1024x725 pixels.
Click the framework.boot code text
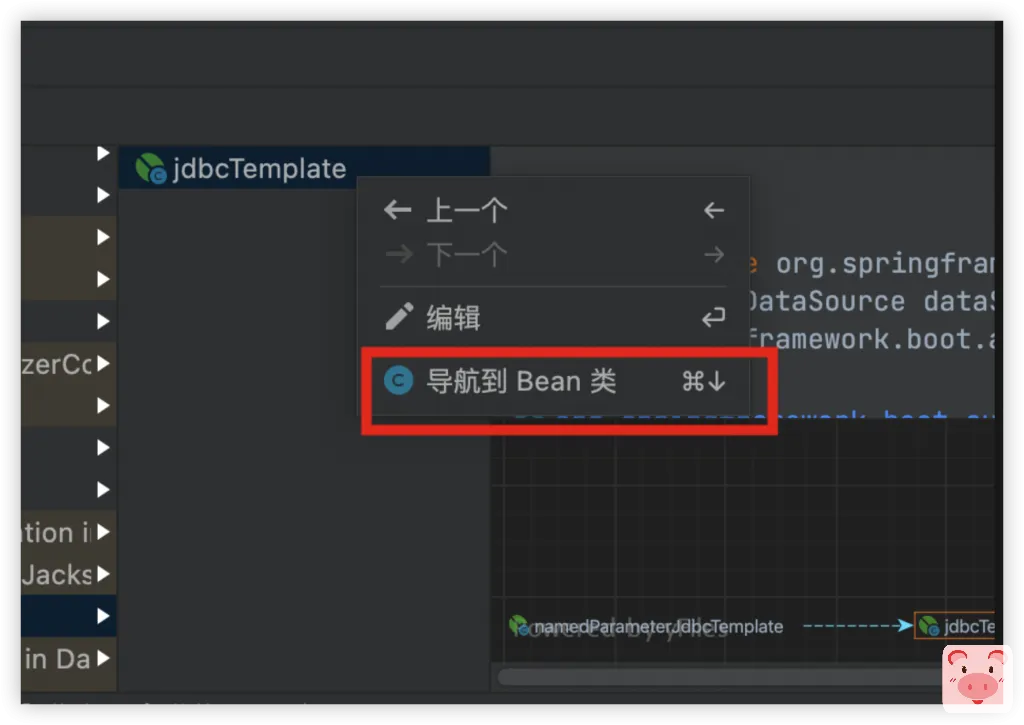coord(871,340)
